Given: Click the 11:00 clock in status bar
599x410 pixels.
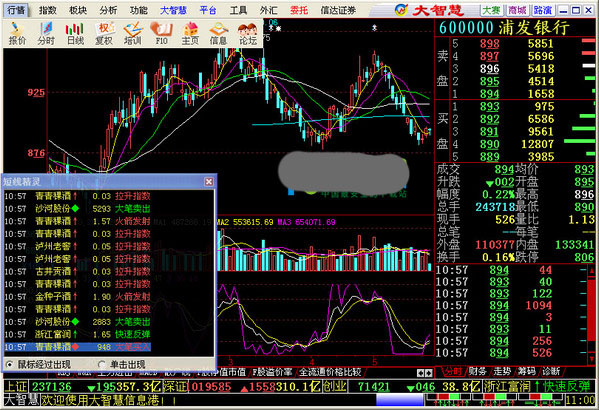Looking at the screenshot, I should (x=580, y=400).
